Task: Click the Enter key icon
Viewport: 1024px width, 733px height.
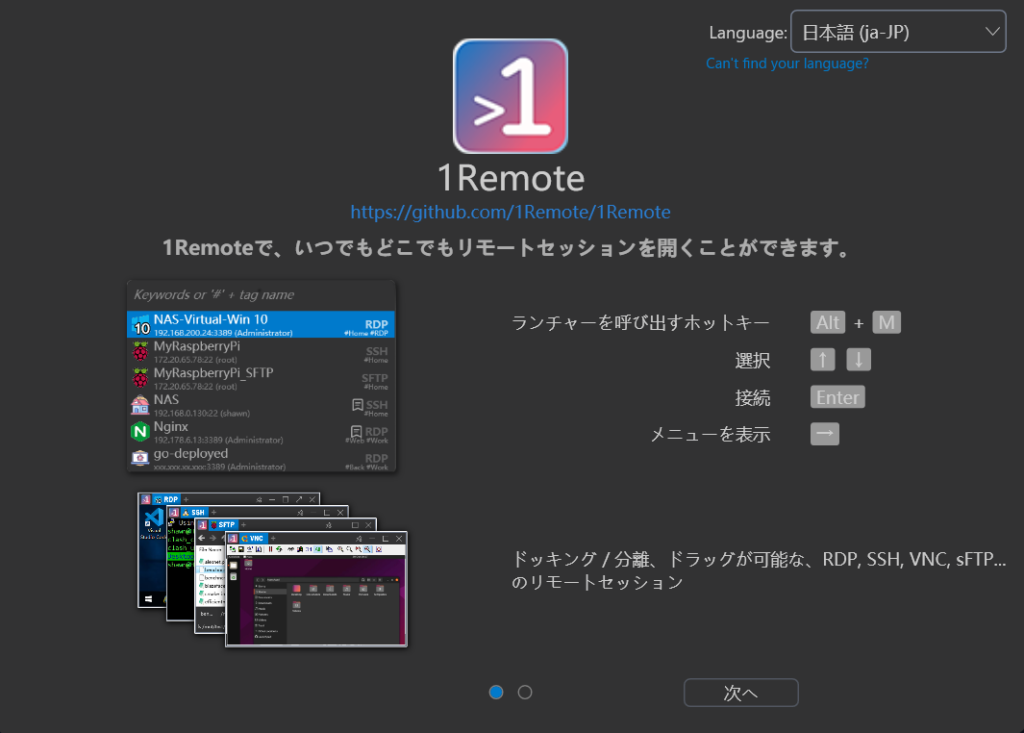Action: [837, 397]
